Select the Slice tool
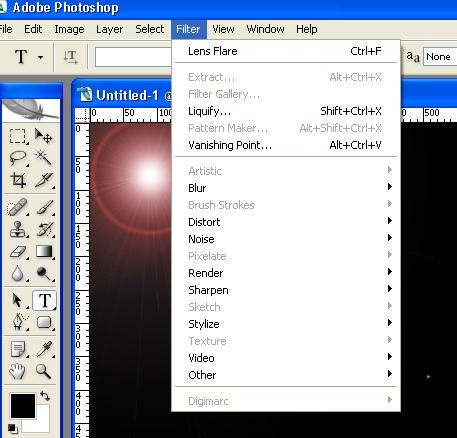 click(x=43, y=180)
